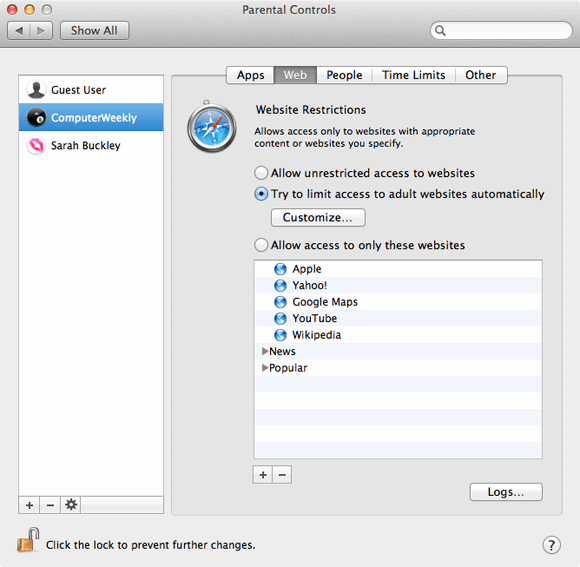Minimize the Parental Controls window
Image resolution: width=580 pixels, height=567 pixels.
[x=30, y=9]
